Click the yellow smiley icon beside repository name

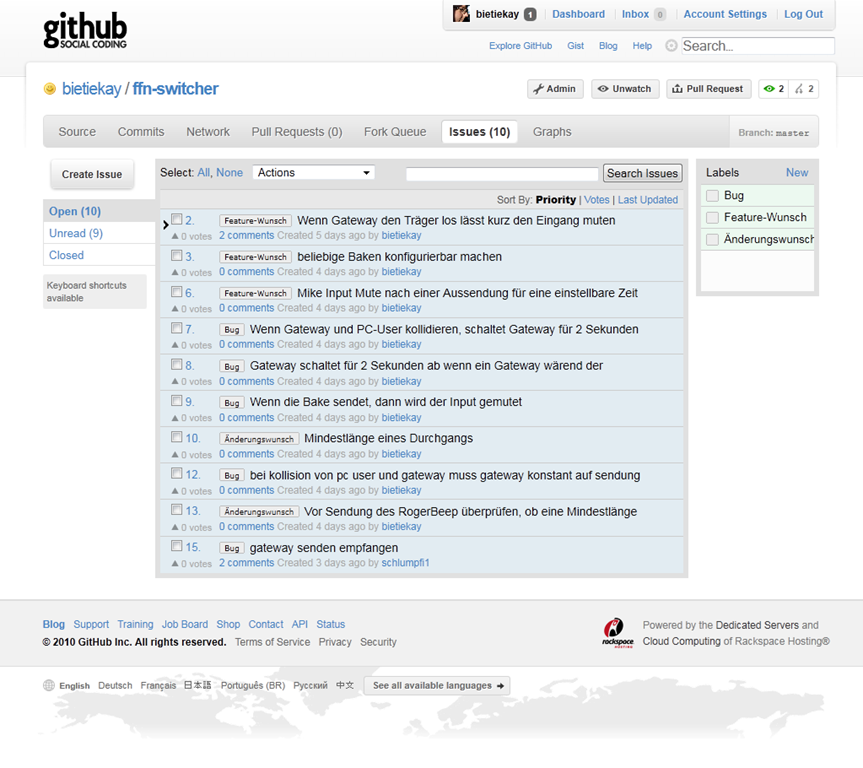click(50, 89)
